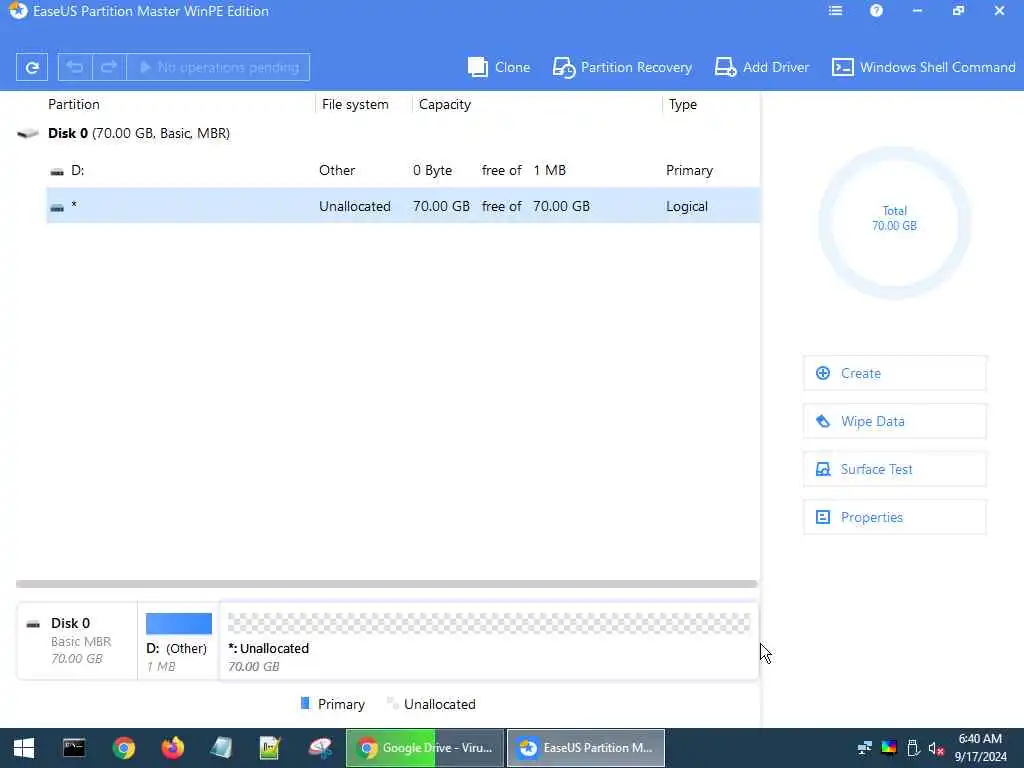The height and width of the screenshot is (768, 1024).
Task: Click the Total 70.00 GB ring chart
Action: 895,223
